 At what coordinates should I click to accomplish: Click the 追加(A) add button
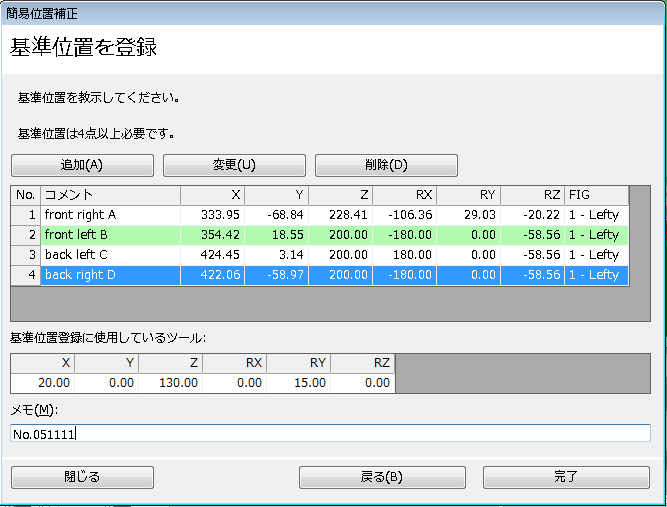pos(82,165)
